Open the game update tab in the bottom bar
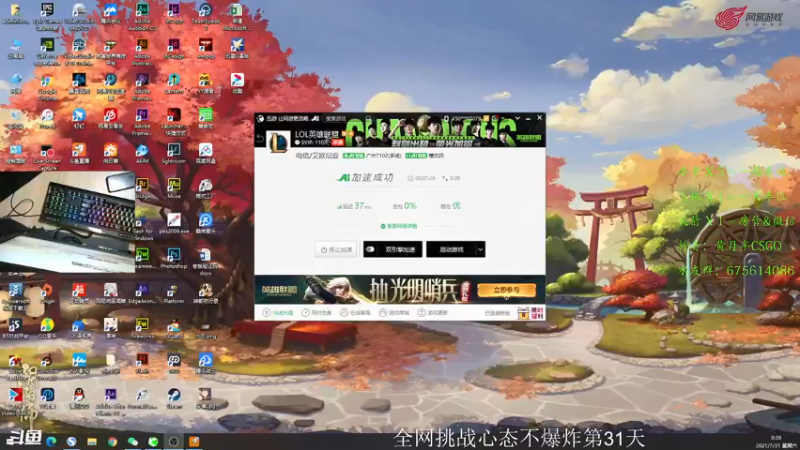Viewport: 800px width, 450px height. coord(433,313)
